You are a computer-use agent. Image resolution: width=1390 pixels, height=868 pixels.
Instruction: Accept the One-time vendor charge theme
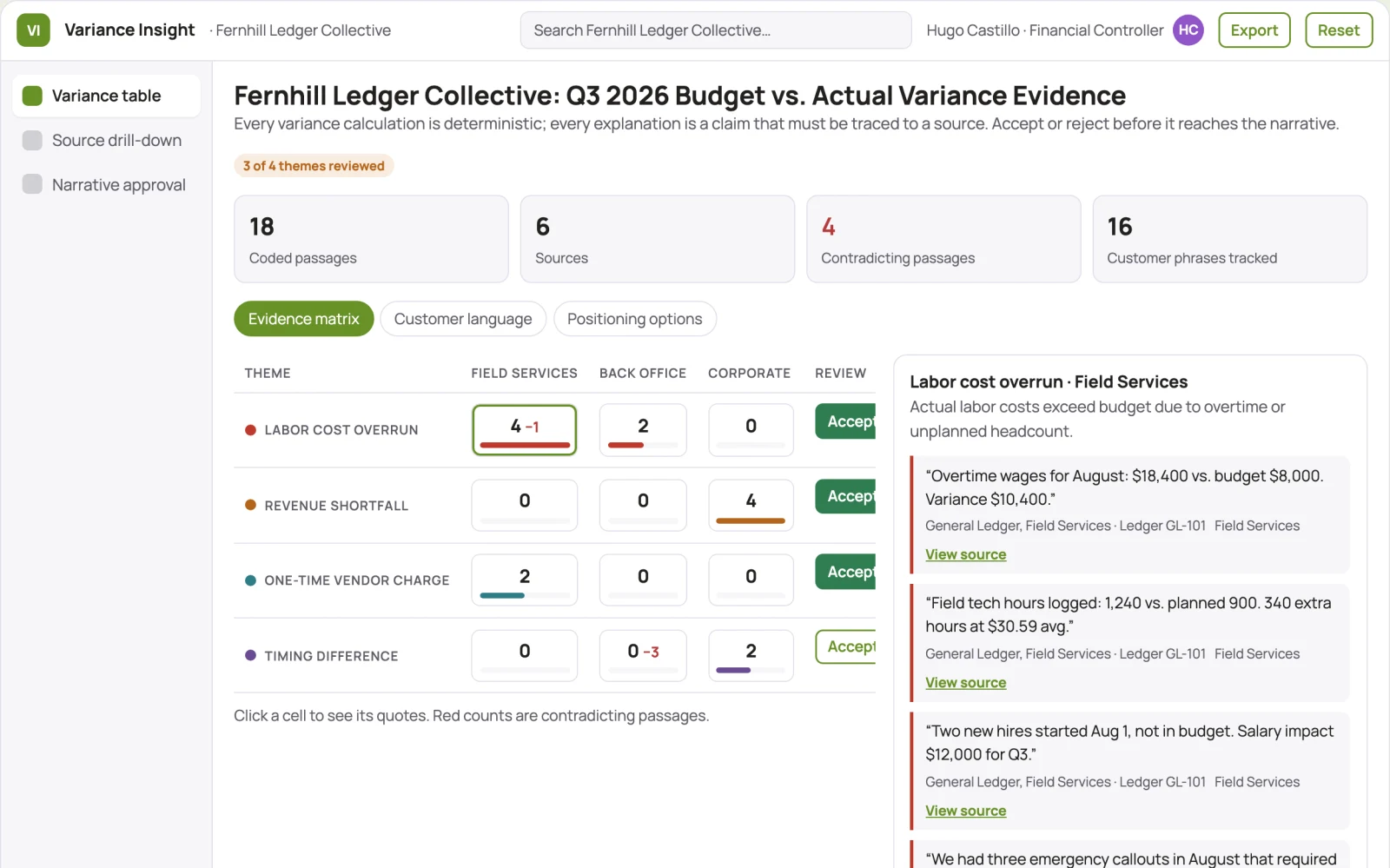coord(846,572)
